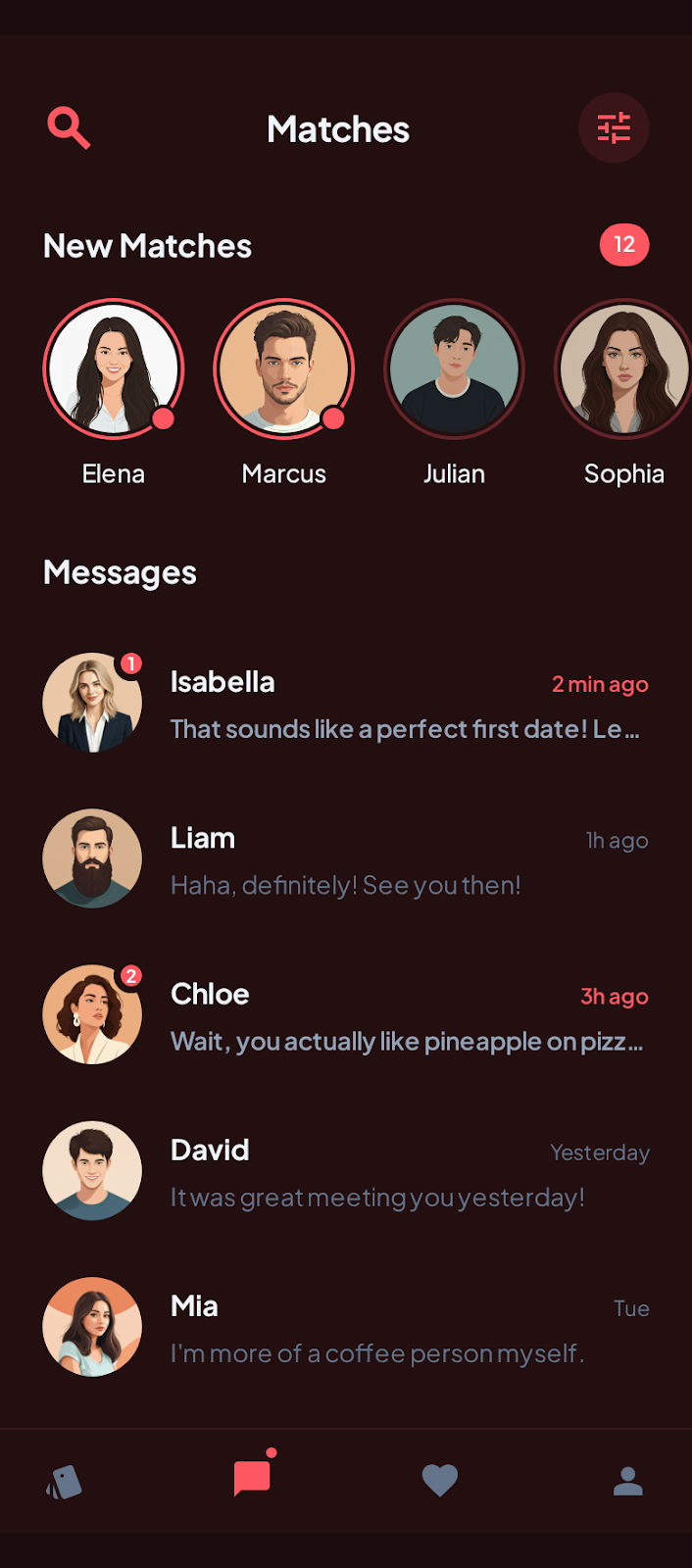The image size is (692, 1568).
Task: Expand Chloe's truncated pineapple pizza message
Action: click(408, 1042)
